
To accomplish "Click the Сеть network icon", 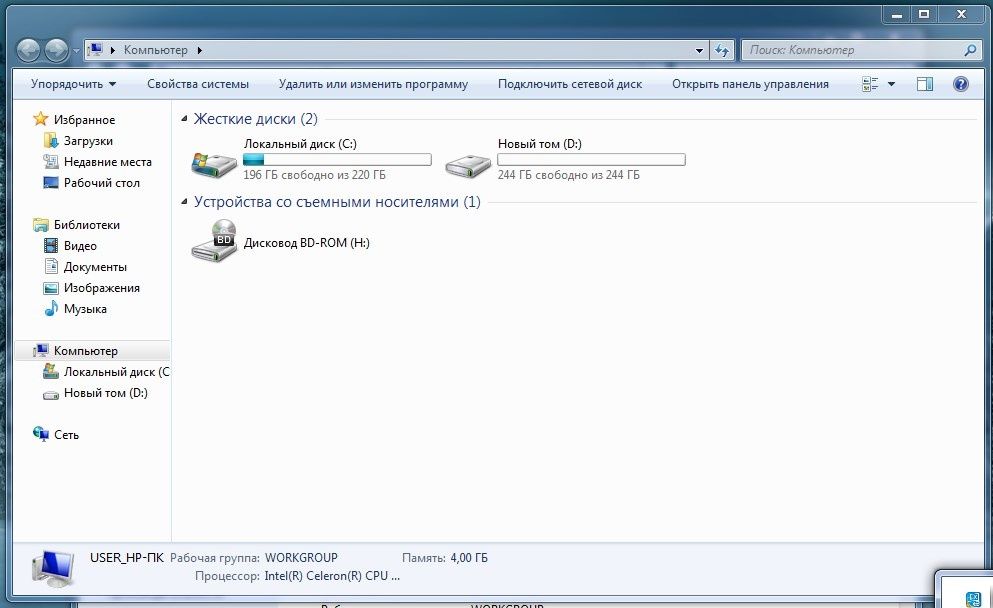I will point(41,434).
